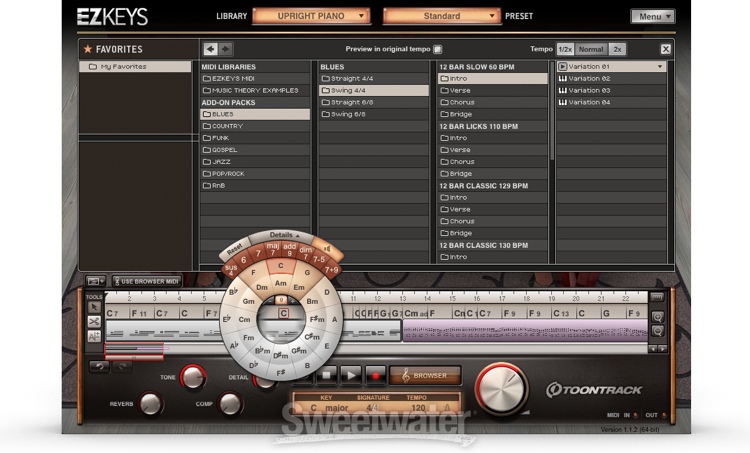This screenshot has width=750, height=453.
Task: Open the Menu dropdown
Action: tap(652, 16)
